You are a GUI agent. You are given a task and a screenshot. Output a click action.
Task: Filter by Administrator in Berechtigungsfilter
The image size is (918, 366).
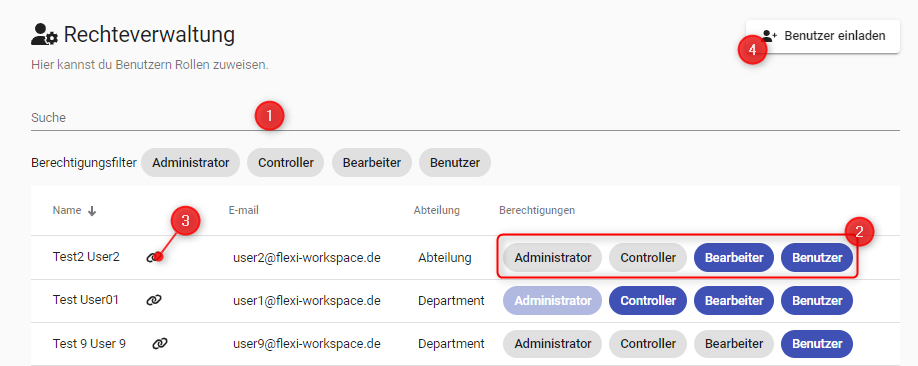tap(190, 163)
